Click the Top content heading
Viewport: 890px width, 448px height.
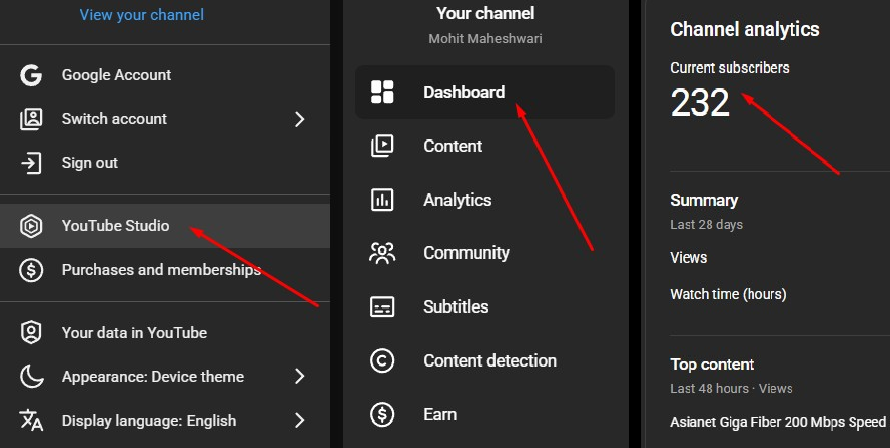pyautogui.click(x=712, y=365)
